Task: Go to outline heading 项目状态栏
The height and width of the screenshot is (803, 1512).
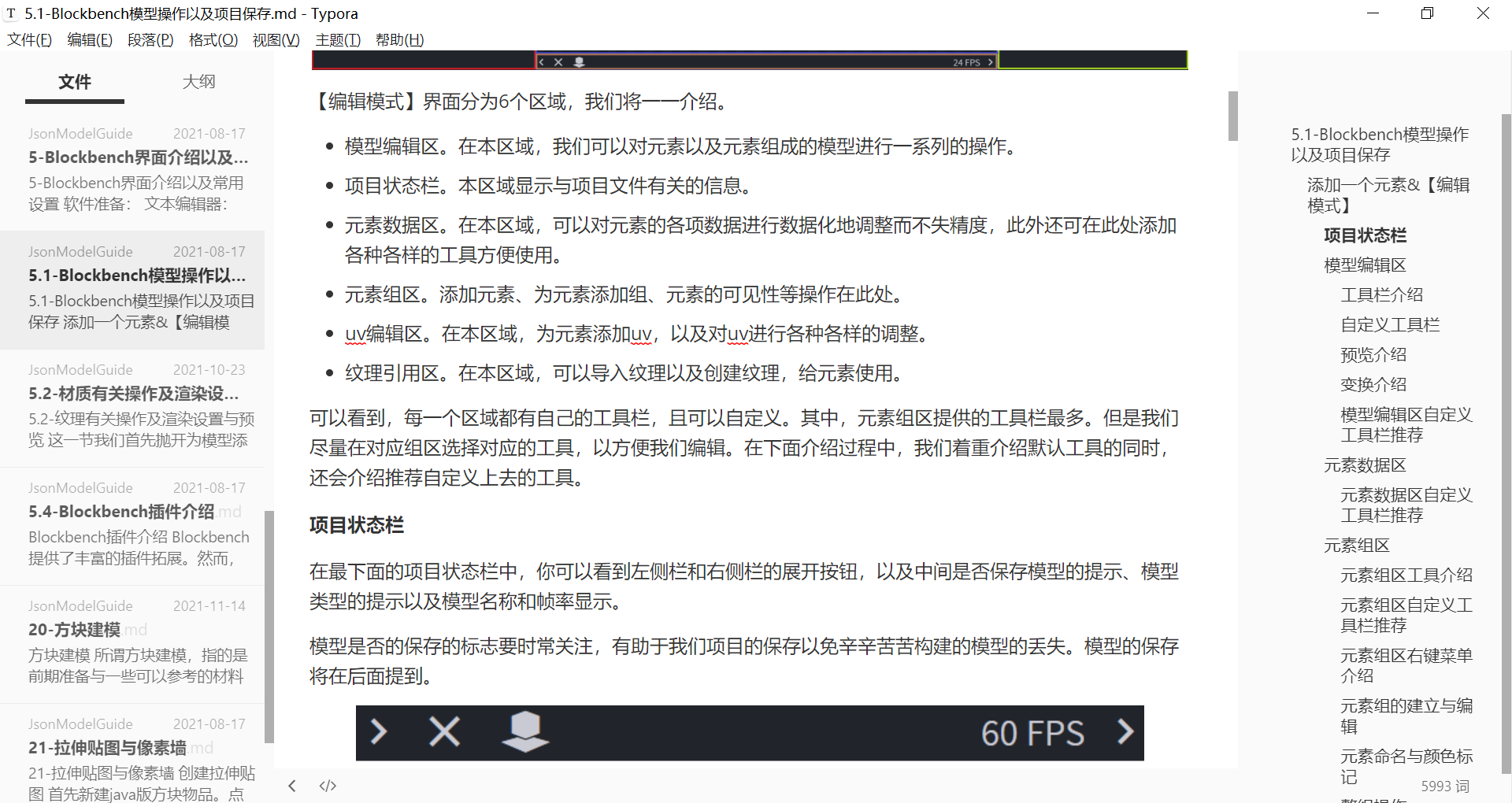Action: pos(1365,235)
